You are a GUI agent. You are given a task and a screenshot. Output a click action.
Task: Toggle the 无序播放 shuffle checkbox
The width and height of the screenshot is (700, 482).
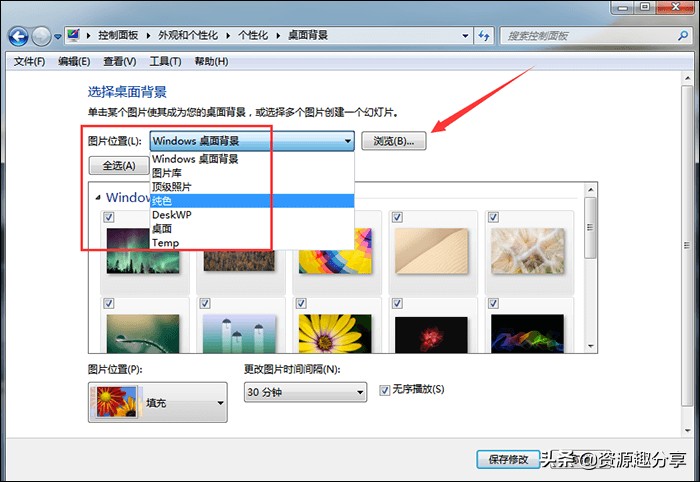point(385,389)
